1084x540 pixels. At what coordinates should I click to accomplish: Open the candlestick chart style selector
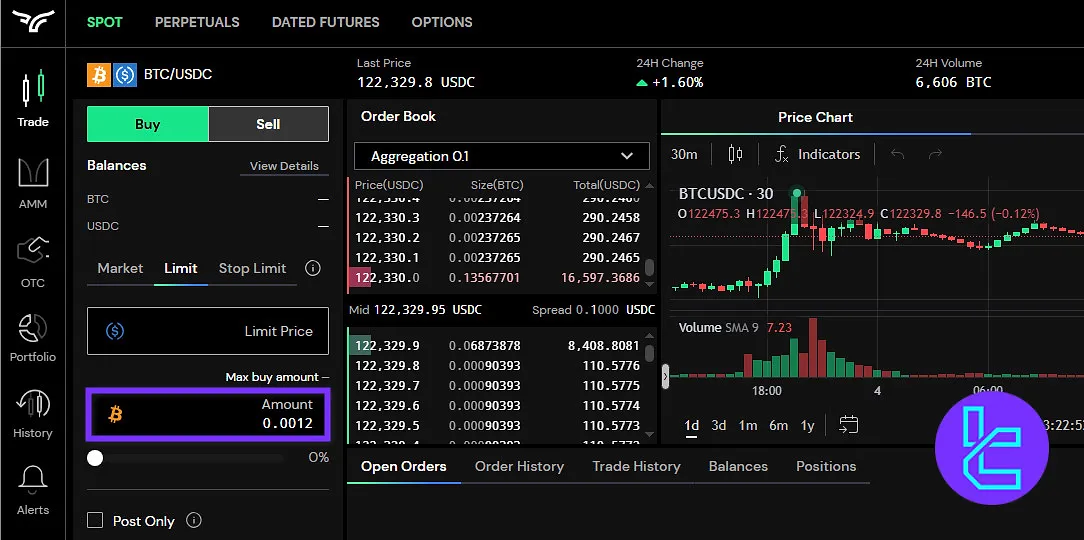pos(735,154)
